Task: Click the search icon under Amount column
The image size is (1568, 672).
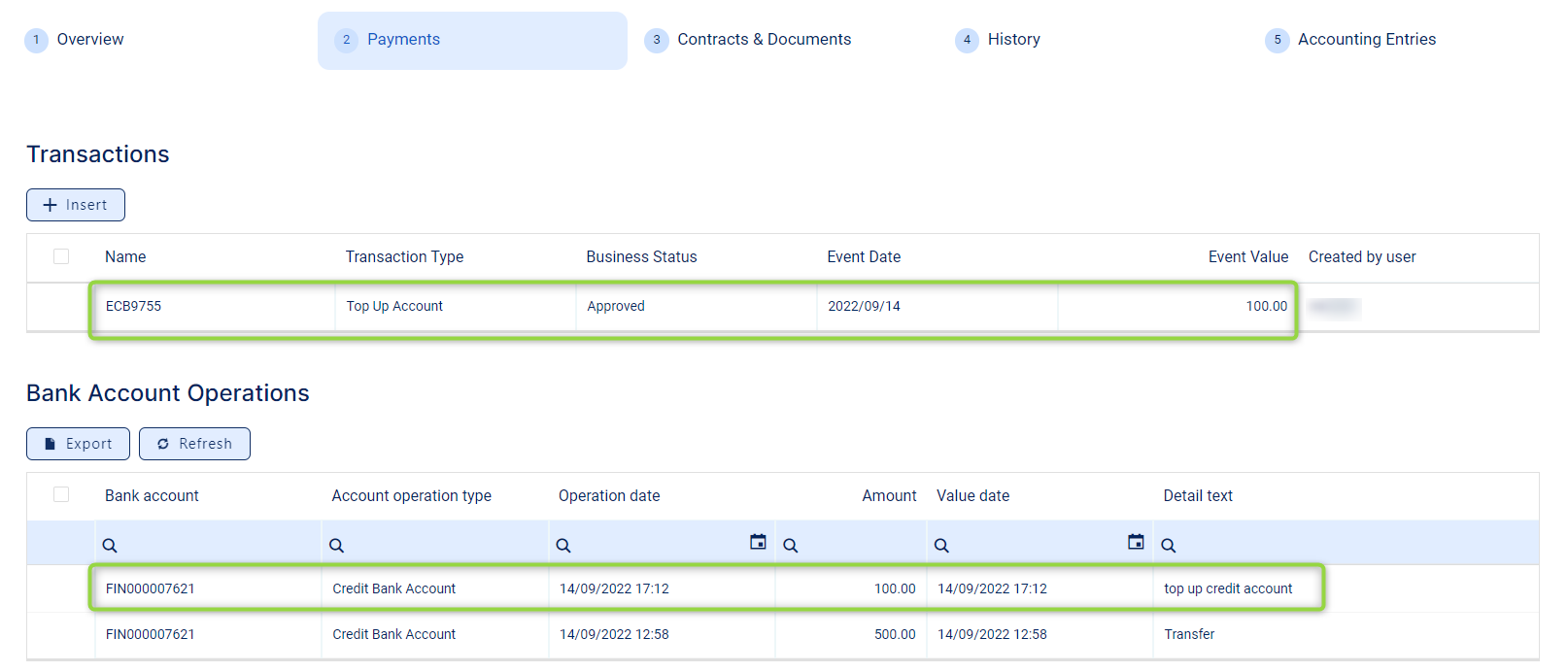Action: pyautogui.click(x=791, y=546)
